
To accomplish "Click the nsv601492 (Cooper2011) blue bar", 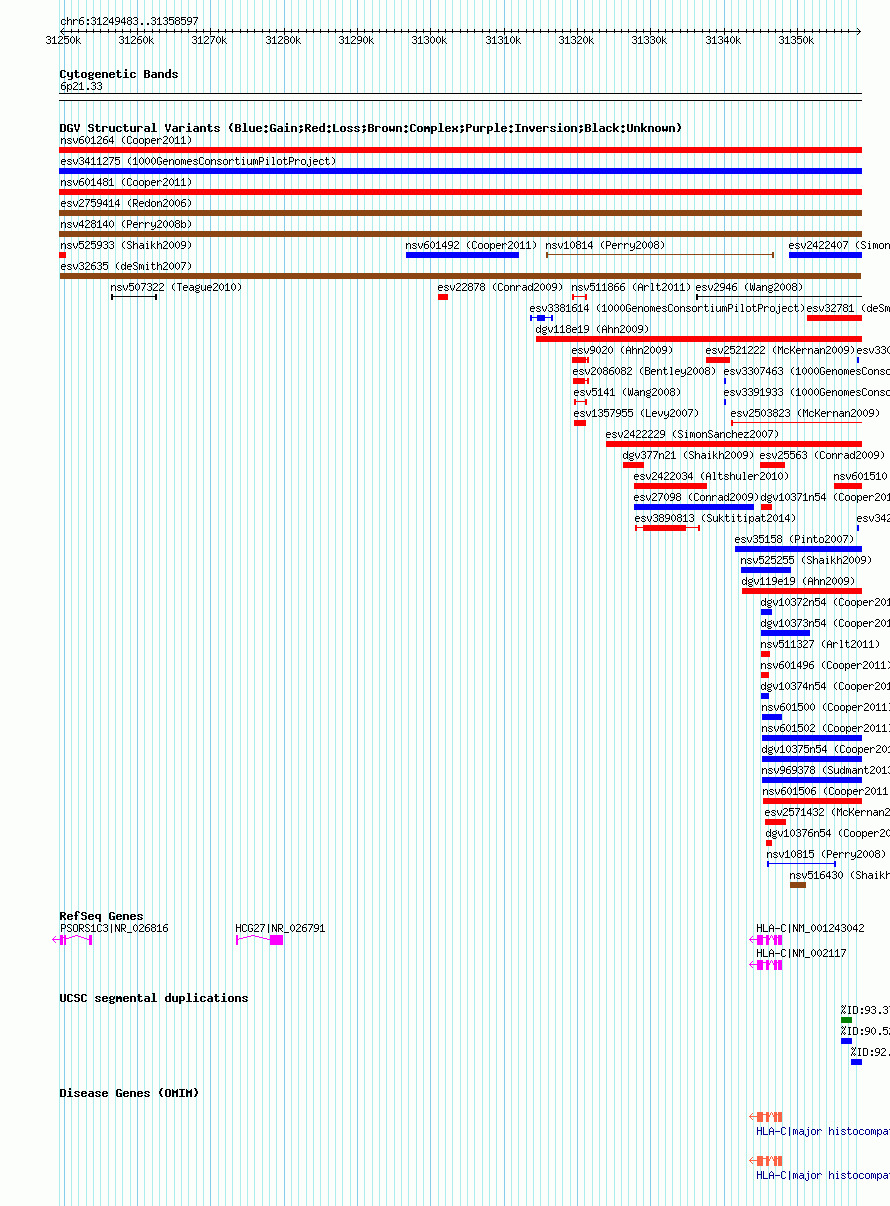I will (x=462, y=255).
